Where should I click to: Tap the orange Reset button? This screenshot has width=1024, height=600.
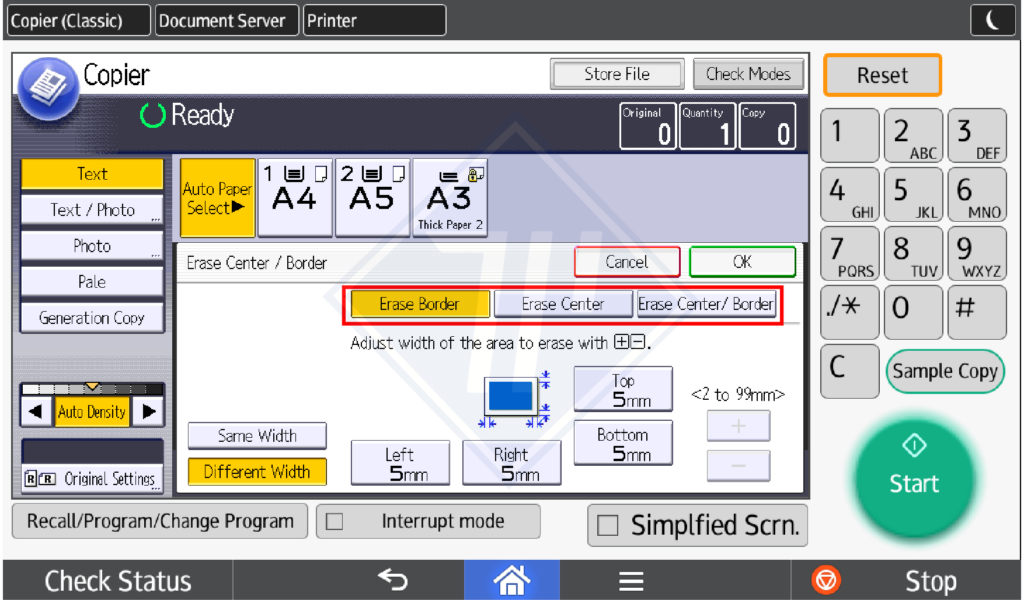(x=882, y=75)
